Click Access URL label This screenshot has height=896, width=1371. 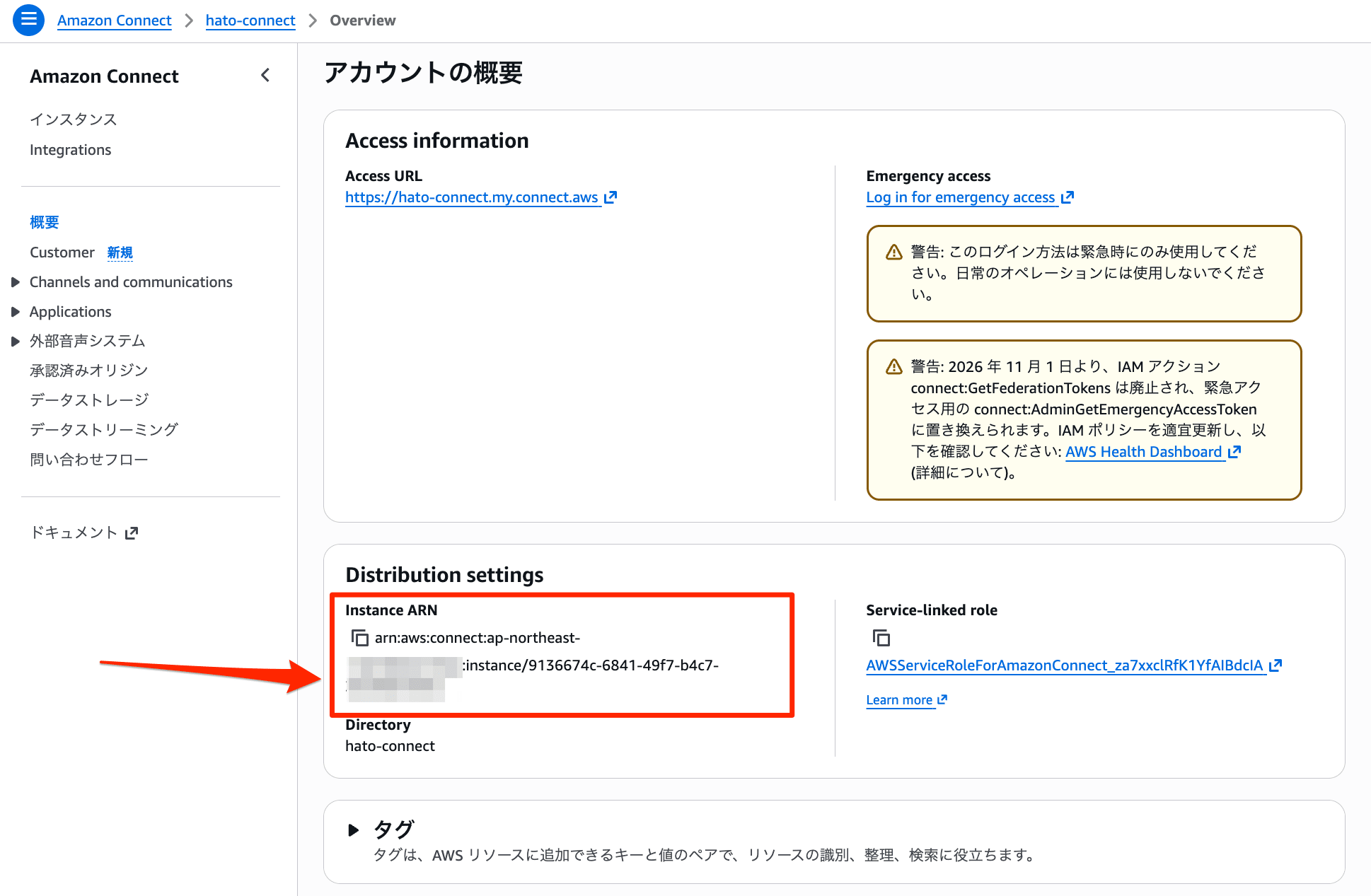click(383, 176)
